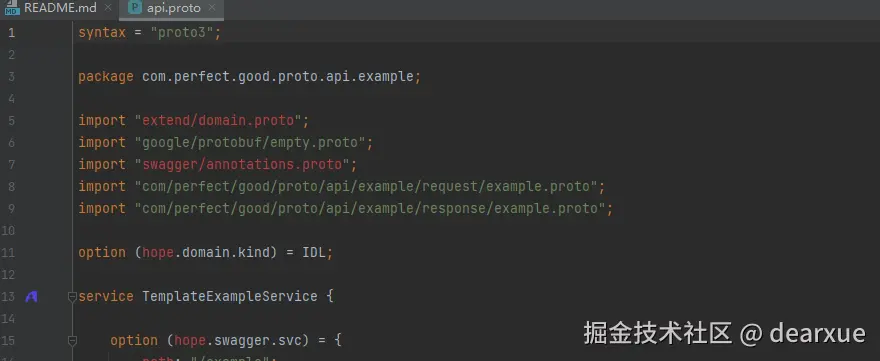Image resolution: width=880 pixels, height=361 pixels.
Task: Open import "swagger/annotations.proto"
Action: click(x=242, y=164)
